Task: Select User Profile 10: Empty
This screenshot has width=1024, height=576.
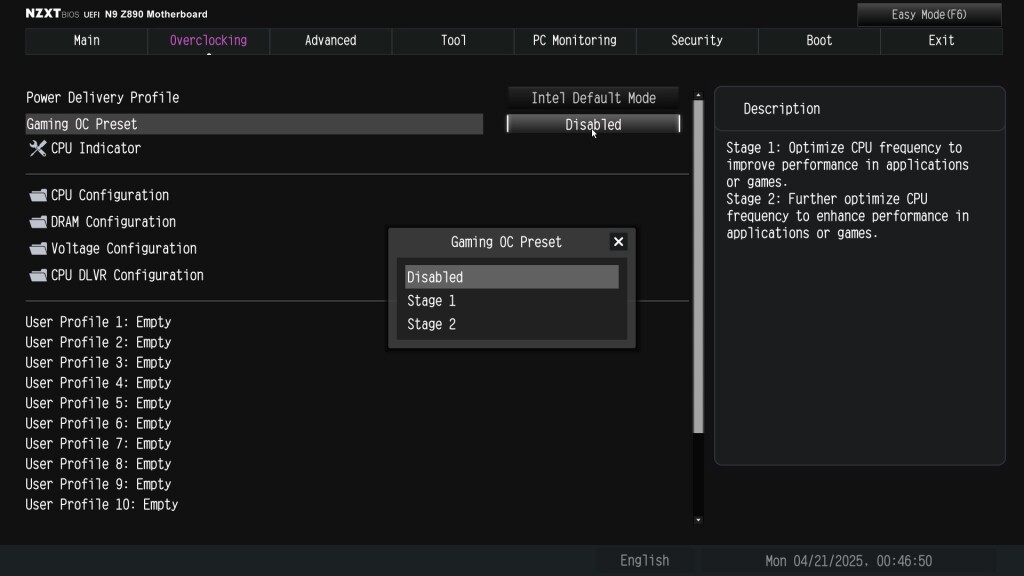Action: point(102,504)
